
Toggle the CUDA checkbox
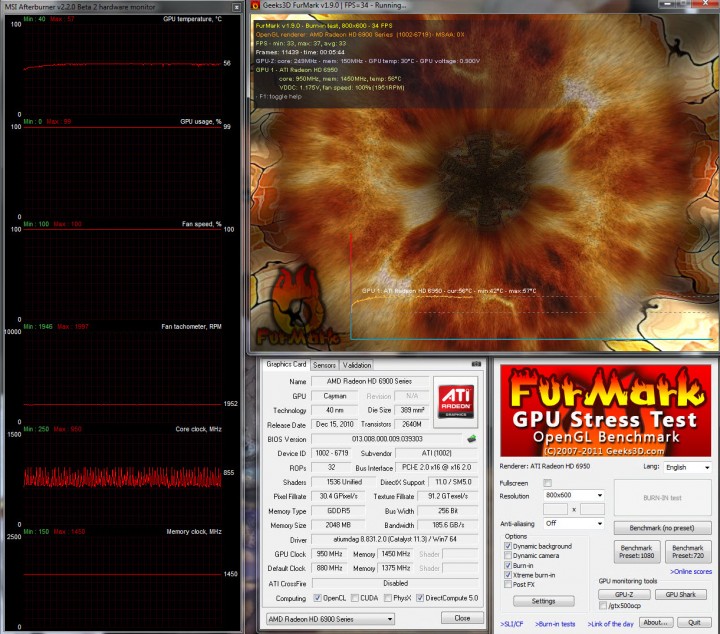point(354,598)
